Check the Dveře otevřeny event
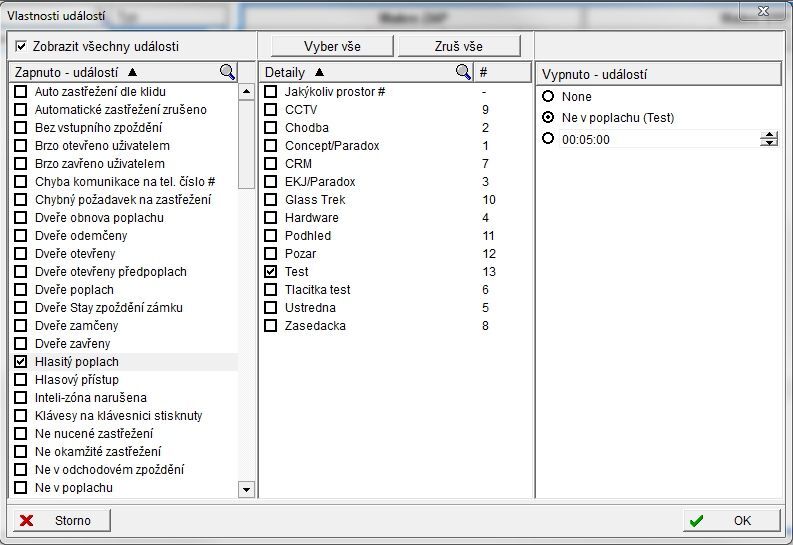Viewport: 793px width, 545px height. click(20, 254)
